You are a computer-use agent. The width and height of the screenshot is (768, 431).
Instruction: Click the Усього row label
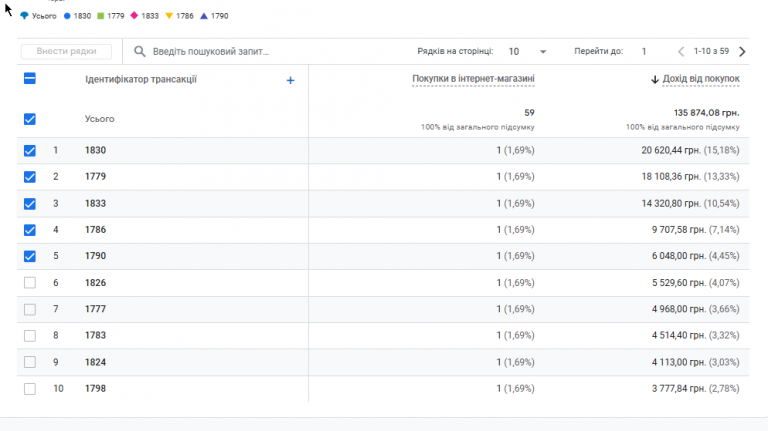pyautogui.click(x=99, y=119)
